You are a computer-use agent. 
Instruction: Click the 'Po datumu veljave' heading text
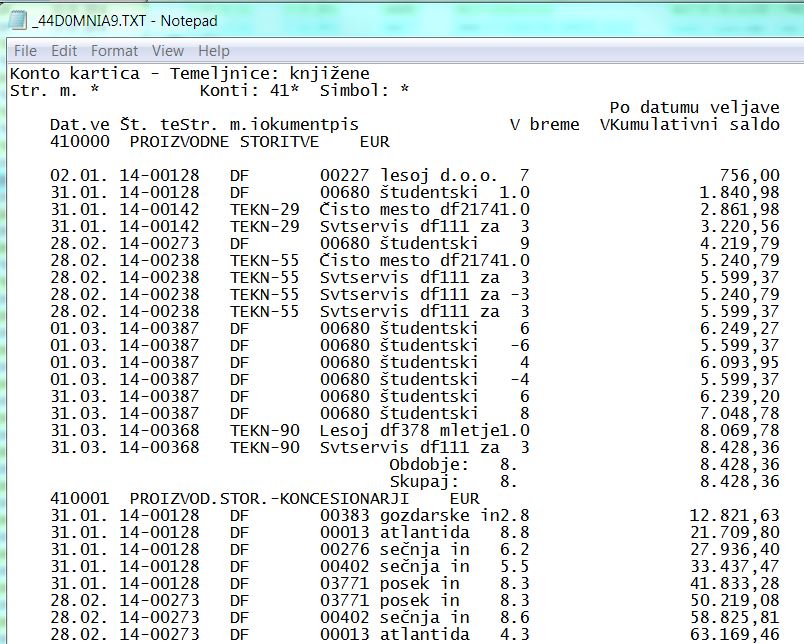click(694, 108)
